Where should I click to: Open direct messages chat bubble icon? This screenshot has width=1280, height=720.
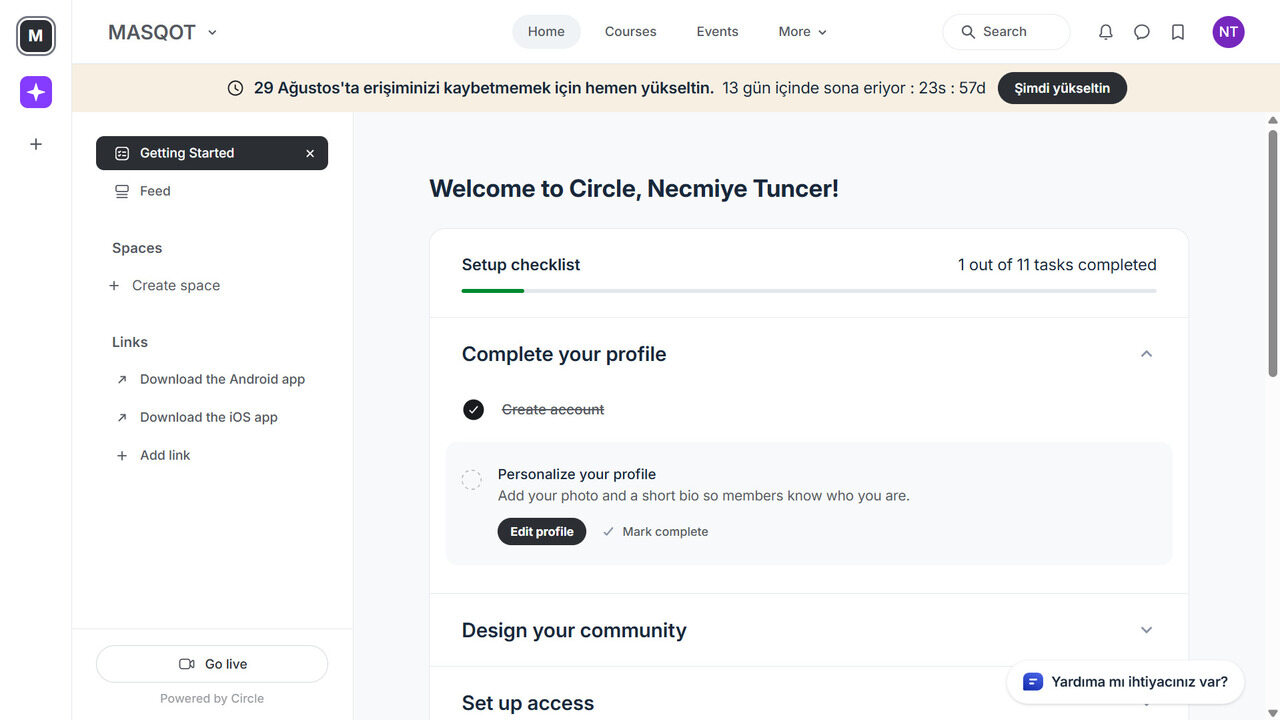tap(1141, 32)
